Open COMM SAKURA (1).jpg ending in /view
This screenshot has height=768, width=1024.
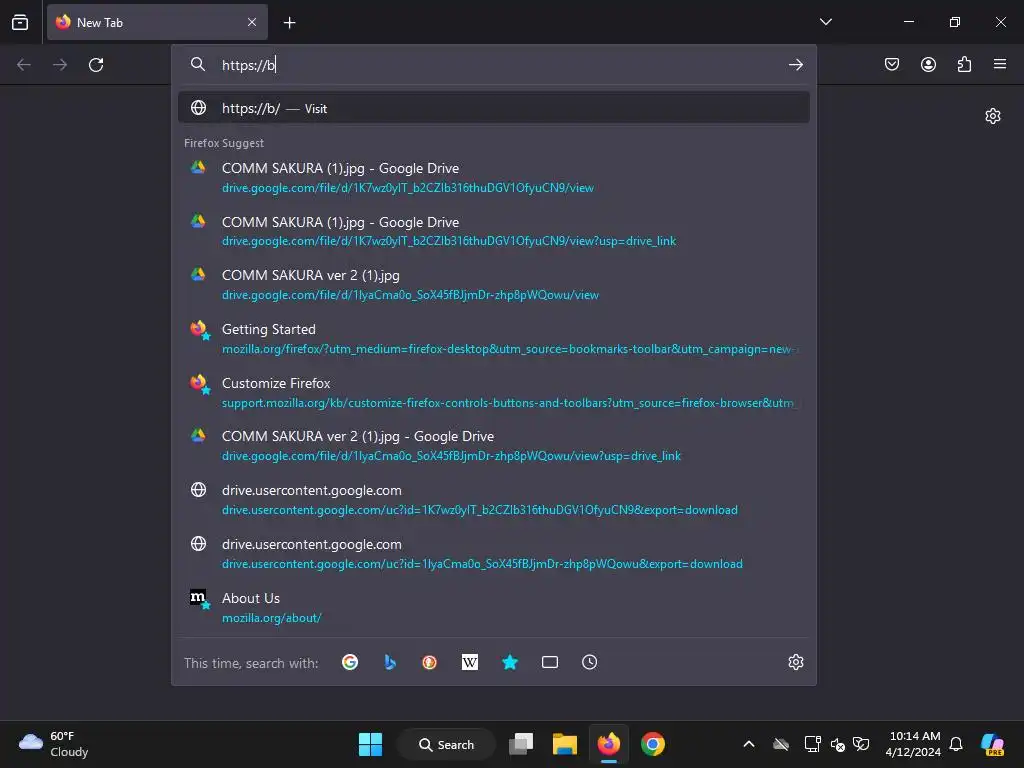(x=494, y=178)
